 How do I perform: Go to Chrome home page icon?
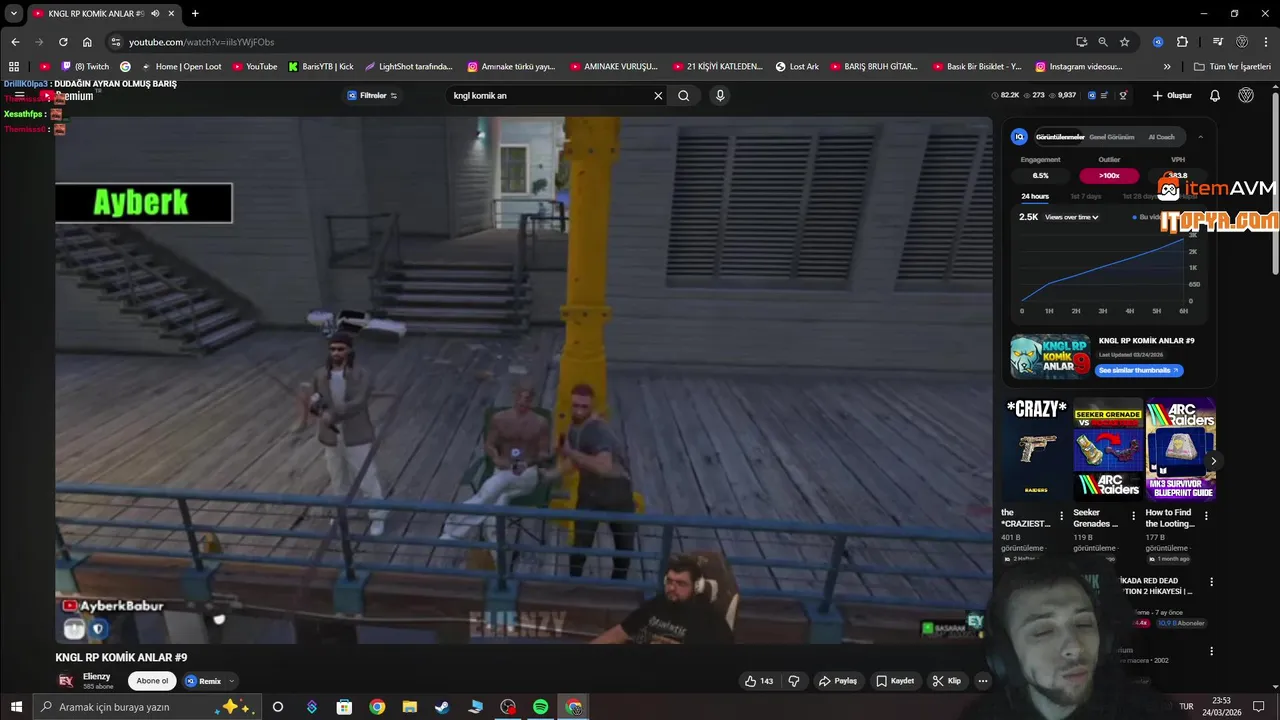pos(87,42)
